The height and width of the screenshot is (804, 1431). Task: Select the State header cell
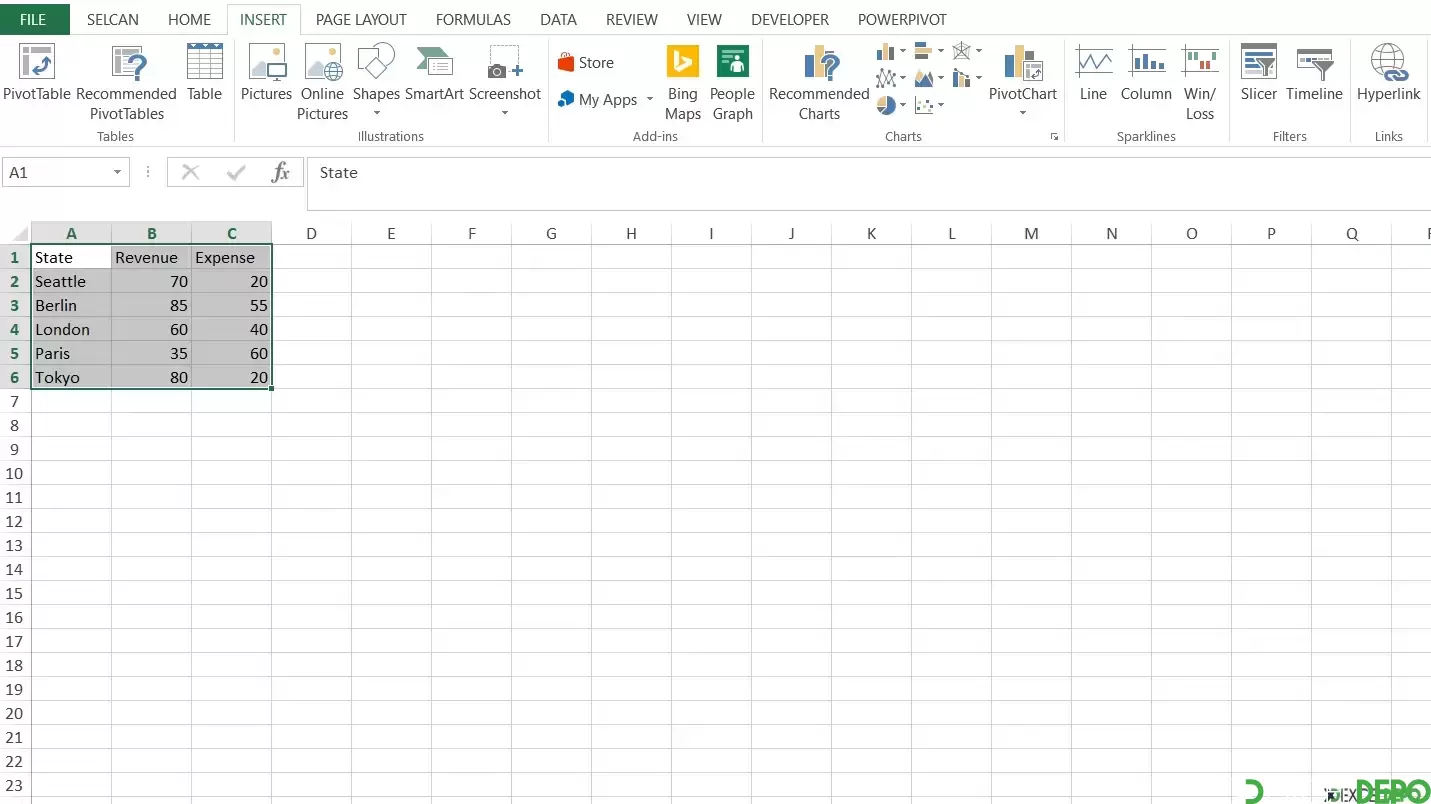(71, 257)
